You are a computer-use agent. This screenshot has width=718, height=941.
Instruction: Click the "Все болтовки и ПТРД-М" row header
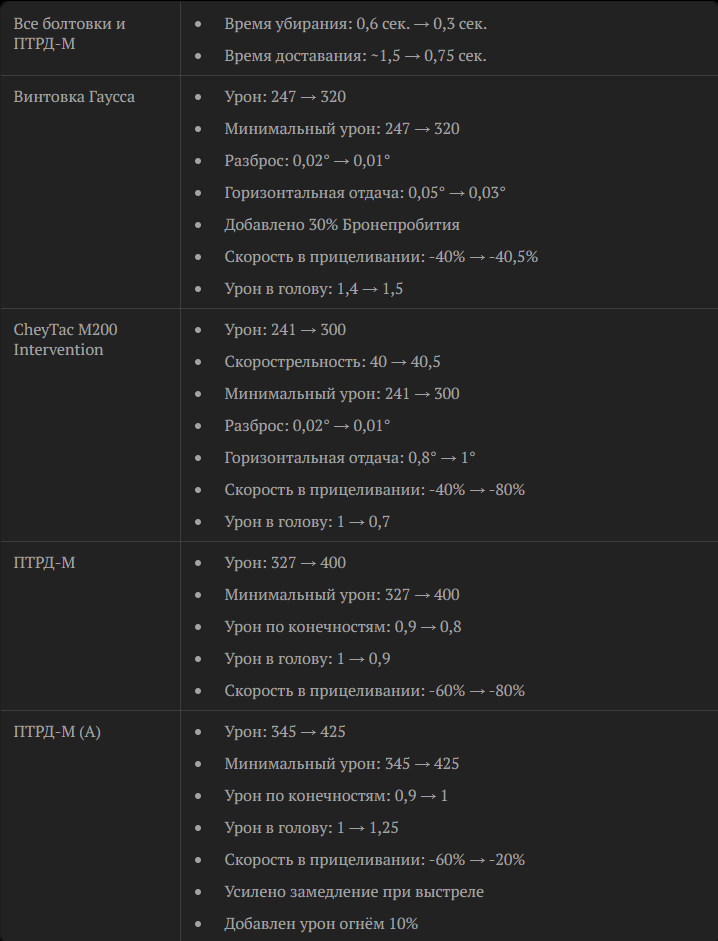[x=70, y=33]
